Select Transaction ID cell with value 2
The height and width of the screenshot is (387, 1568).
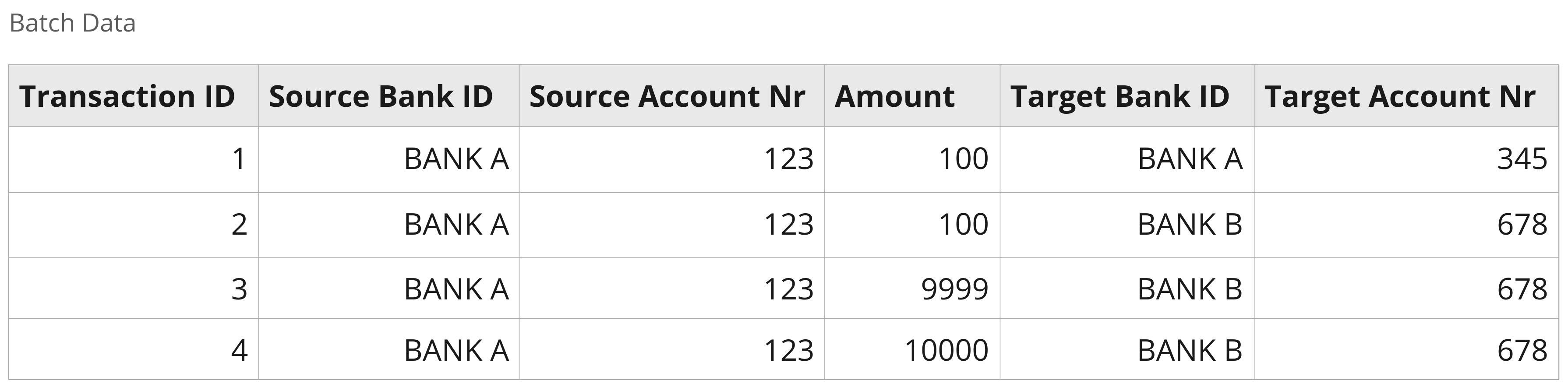pos(239,225)
